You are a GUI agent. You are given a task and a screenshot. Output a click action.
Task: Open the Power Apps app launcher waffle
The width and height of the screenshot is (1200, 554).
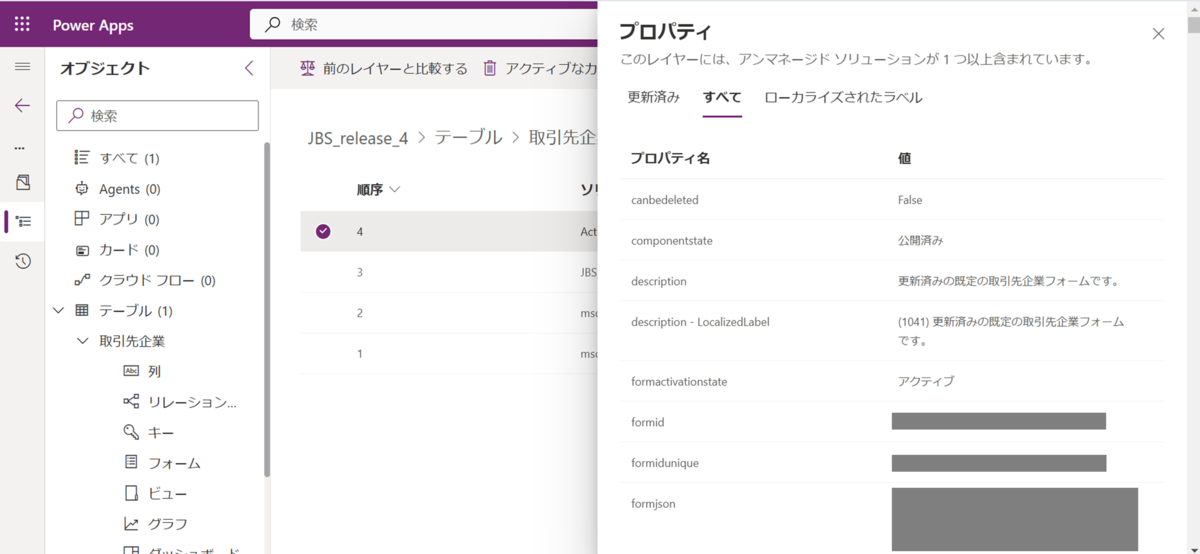22,24
